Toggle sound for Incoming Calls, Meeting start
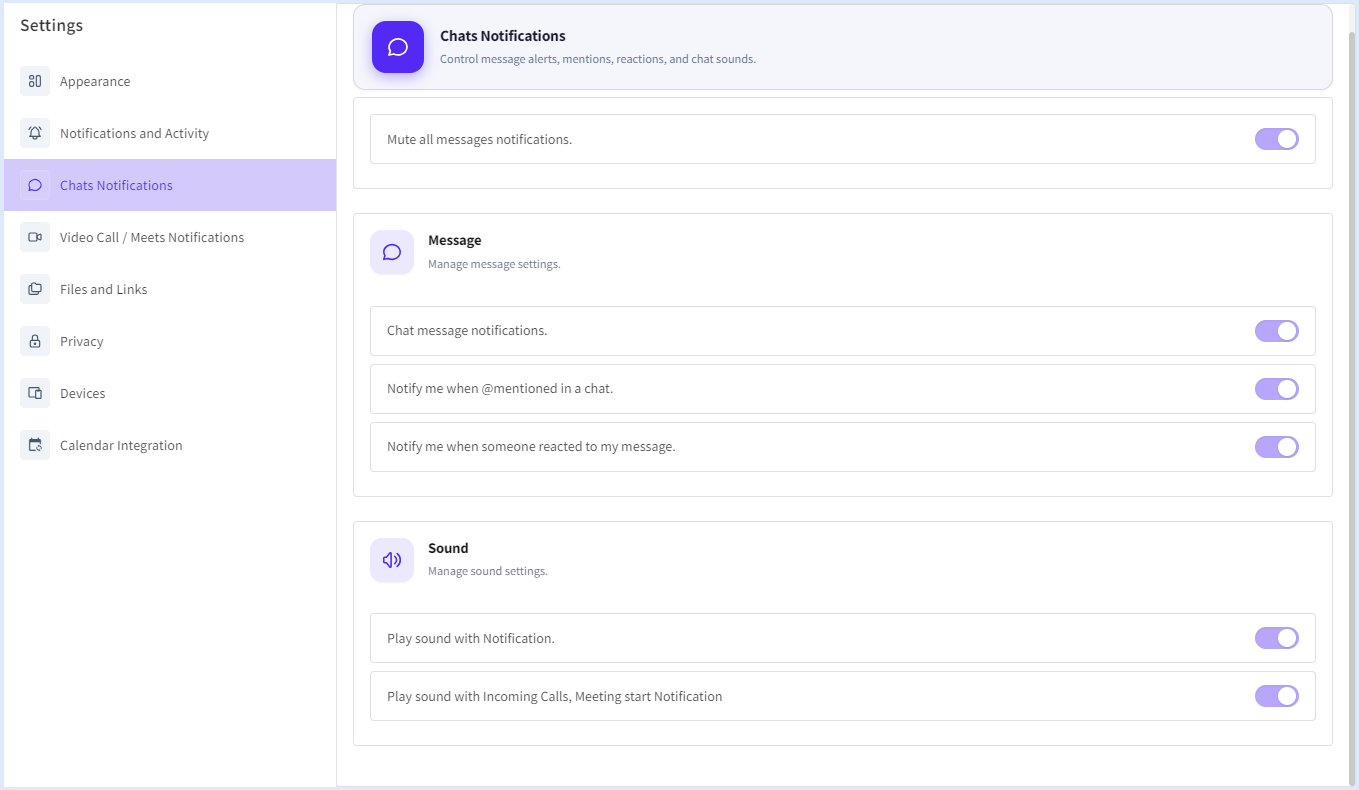Image resolution: width=1359 pixels, height=790 pixels. 1277,696
